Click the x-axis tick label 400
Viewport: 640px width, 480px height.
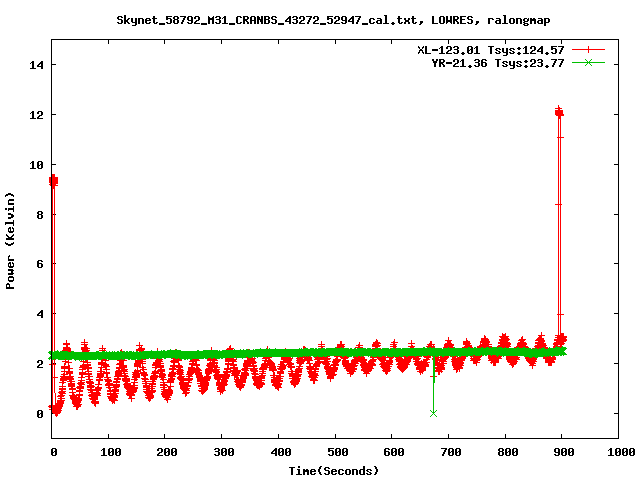click(x=280, y=452)
